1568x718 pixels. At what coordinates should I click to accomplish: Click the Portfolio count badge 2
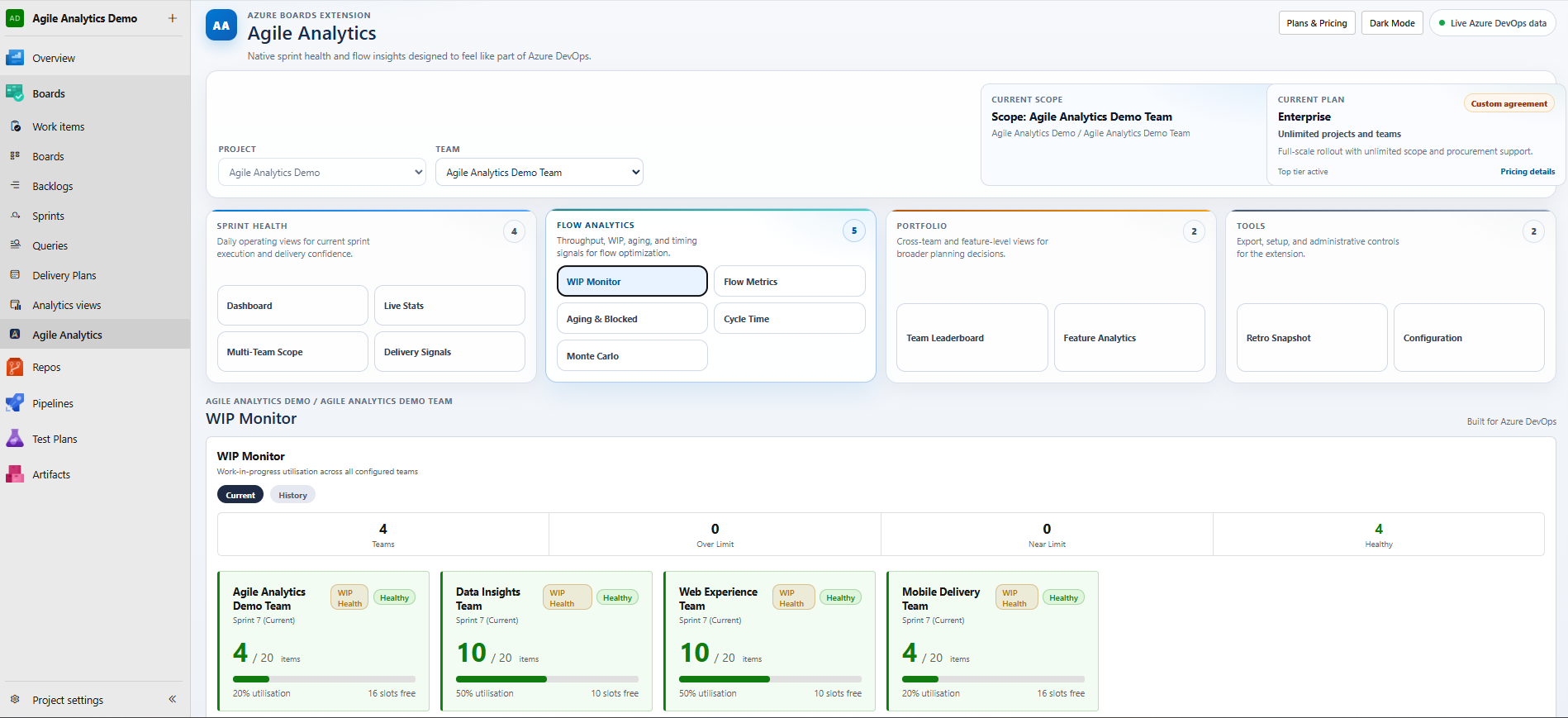(1194, 231)
